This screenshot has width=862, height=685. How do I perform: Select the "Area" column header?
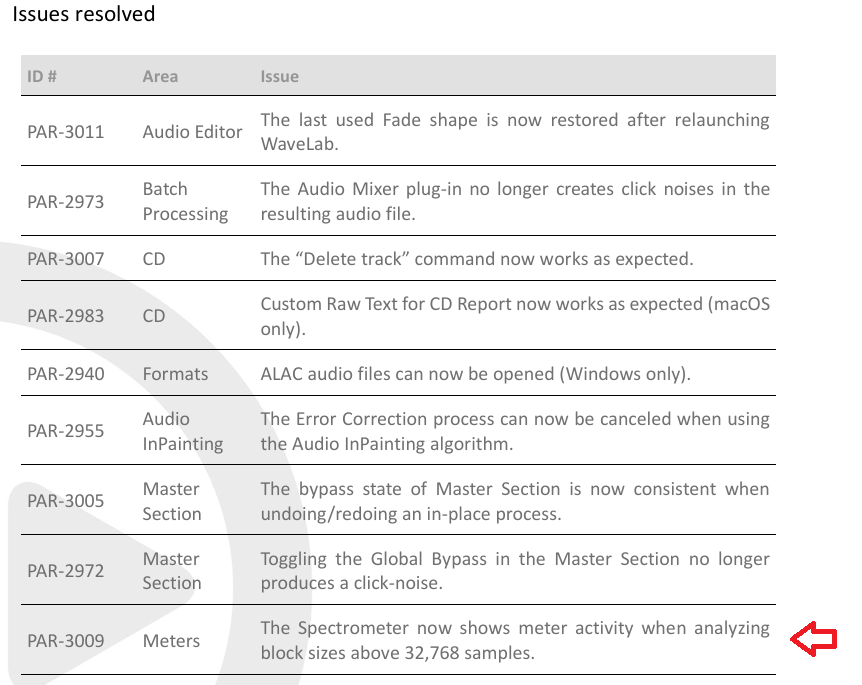(x=160, y=76)
